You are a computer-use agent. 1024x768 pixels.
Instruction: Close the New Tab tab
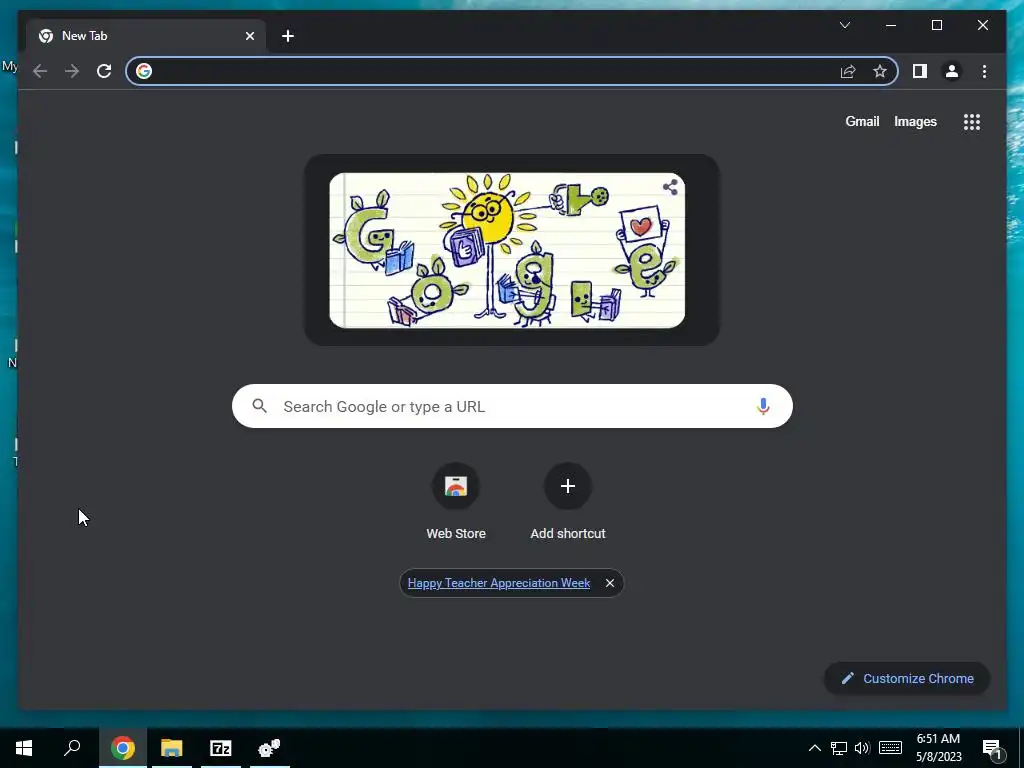click(249, 36)
